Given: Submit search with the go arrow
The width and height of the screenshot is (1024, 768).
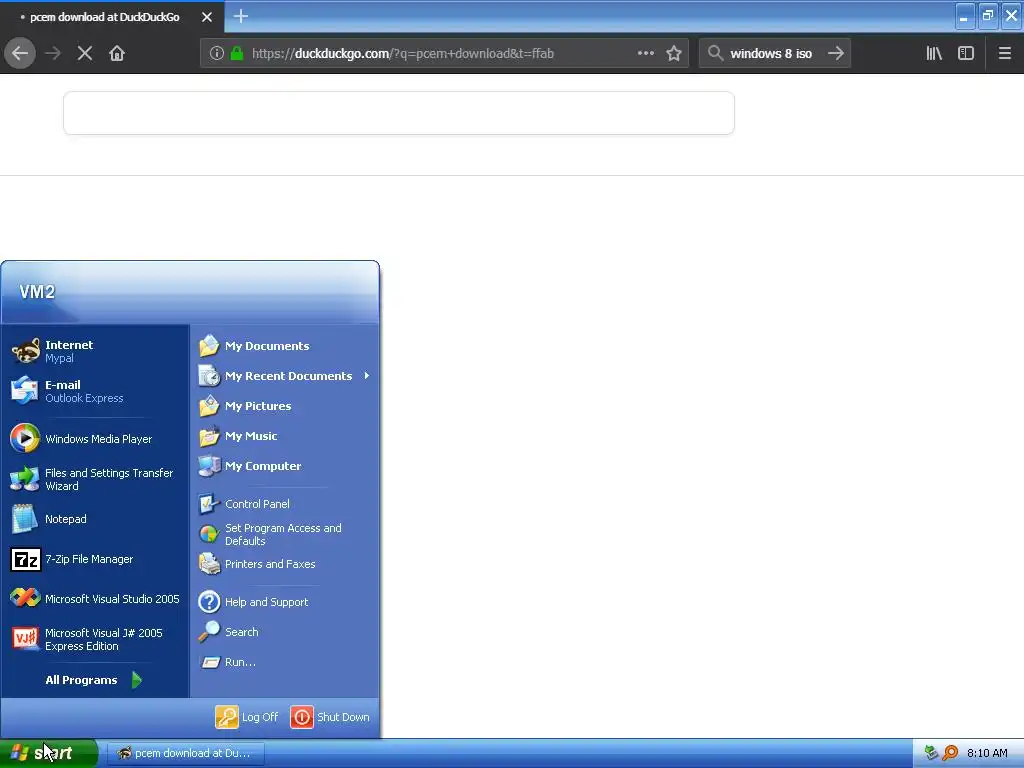Looking at the screenshot, I should pos(836,54).
